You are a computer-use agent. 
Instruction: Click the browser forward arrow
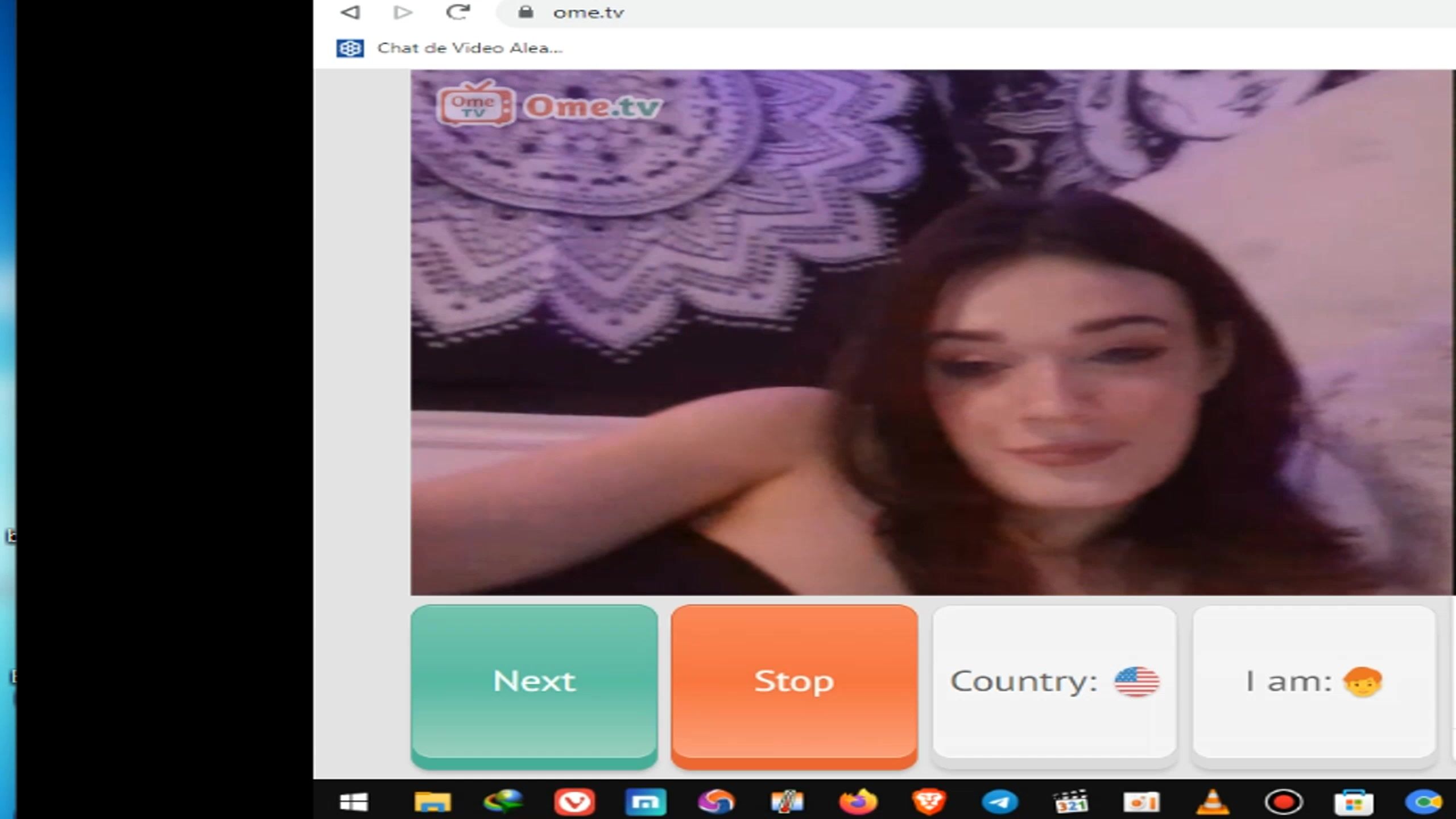pos(403,12)
